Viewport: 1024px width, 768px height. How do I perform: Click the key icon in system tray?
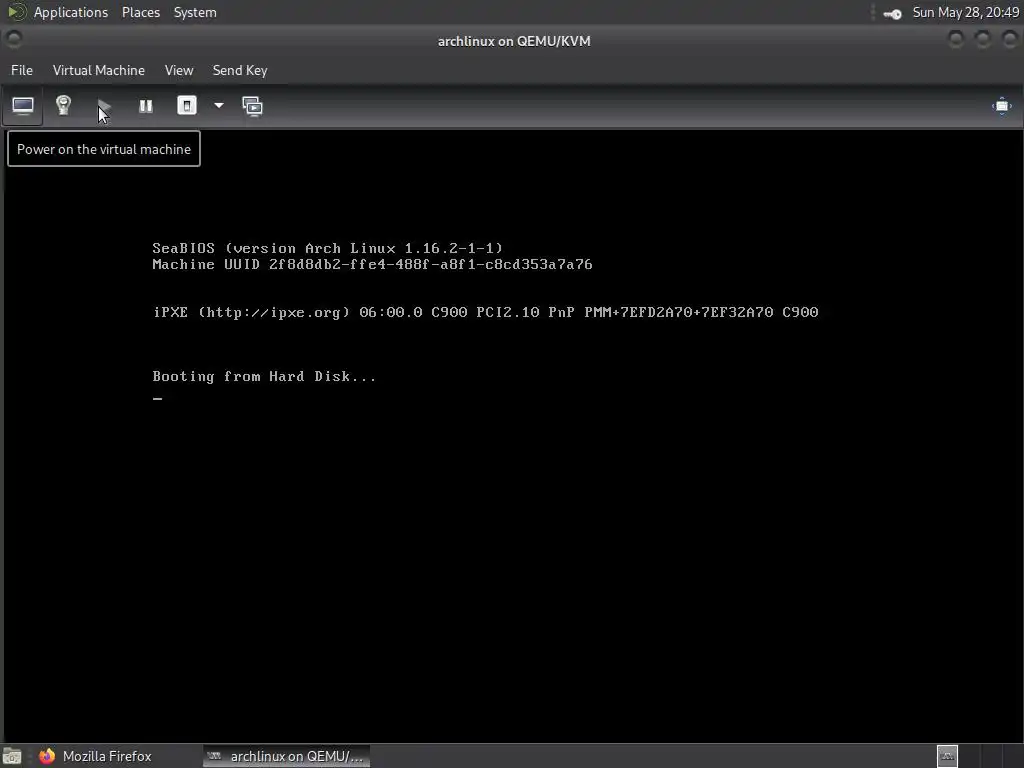click(x=893, y=13)
